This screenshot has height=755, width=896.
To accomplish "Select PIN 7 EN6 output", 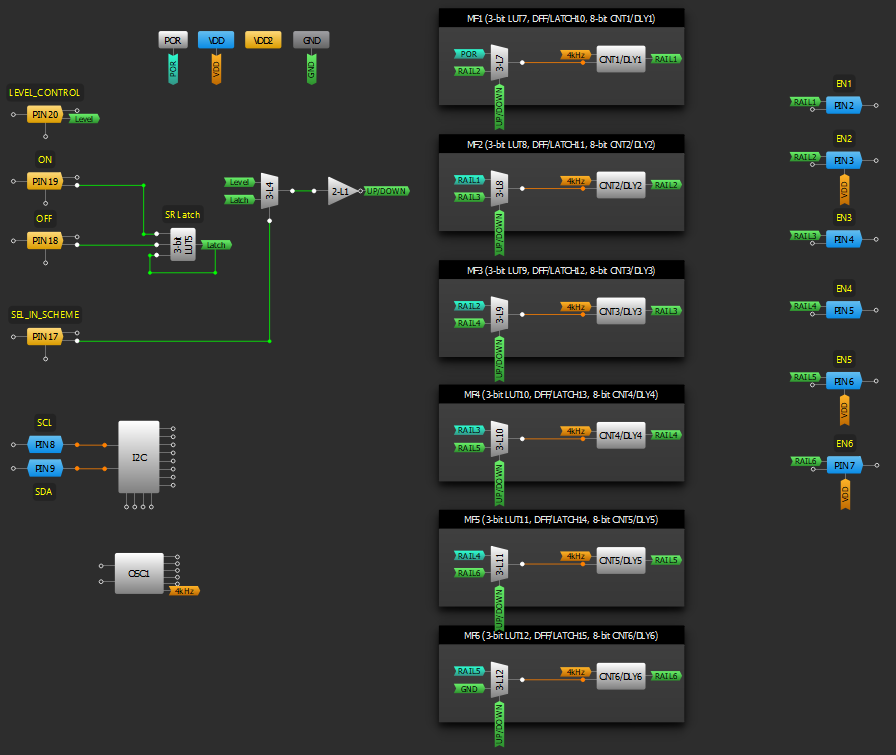I will pos(844,465).
